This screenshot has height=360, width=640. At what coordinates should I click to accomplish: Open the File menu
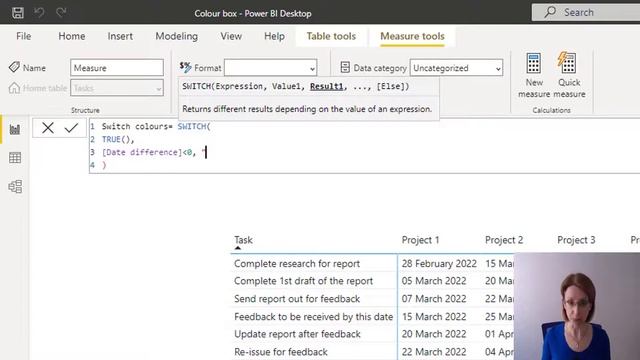pyautogui.click(x=24, y=36)
